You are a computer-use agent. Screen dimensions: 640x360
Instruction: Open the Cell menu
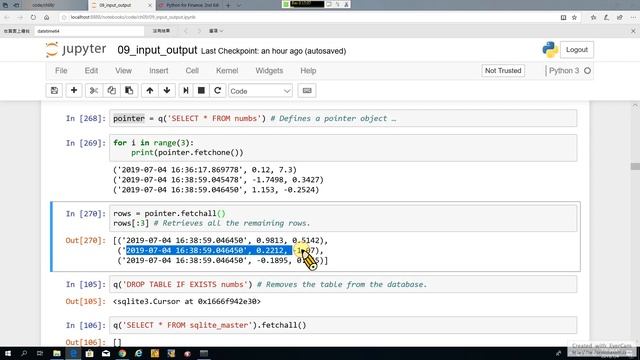pos(192,71)
